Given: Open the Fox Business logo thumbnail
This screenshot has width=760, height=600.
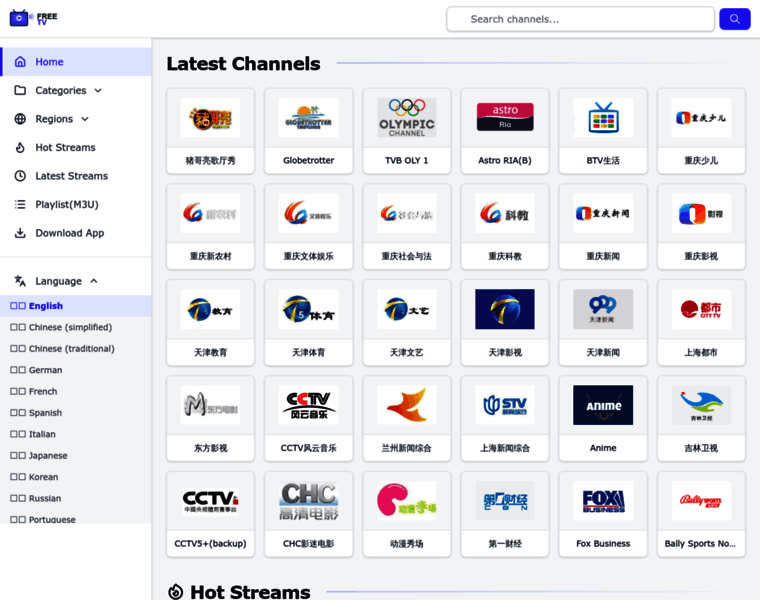Looking at the screenshot, I should 603,501.
